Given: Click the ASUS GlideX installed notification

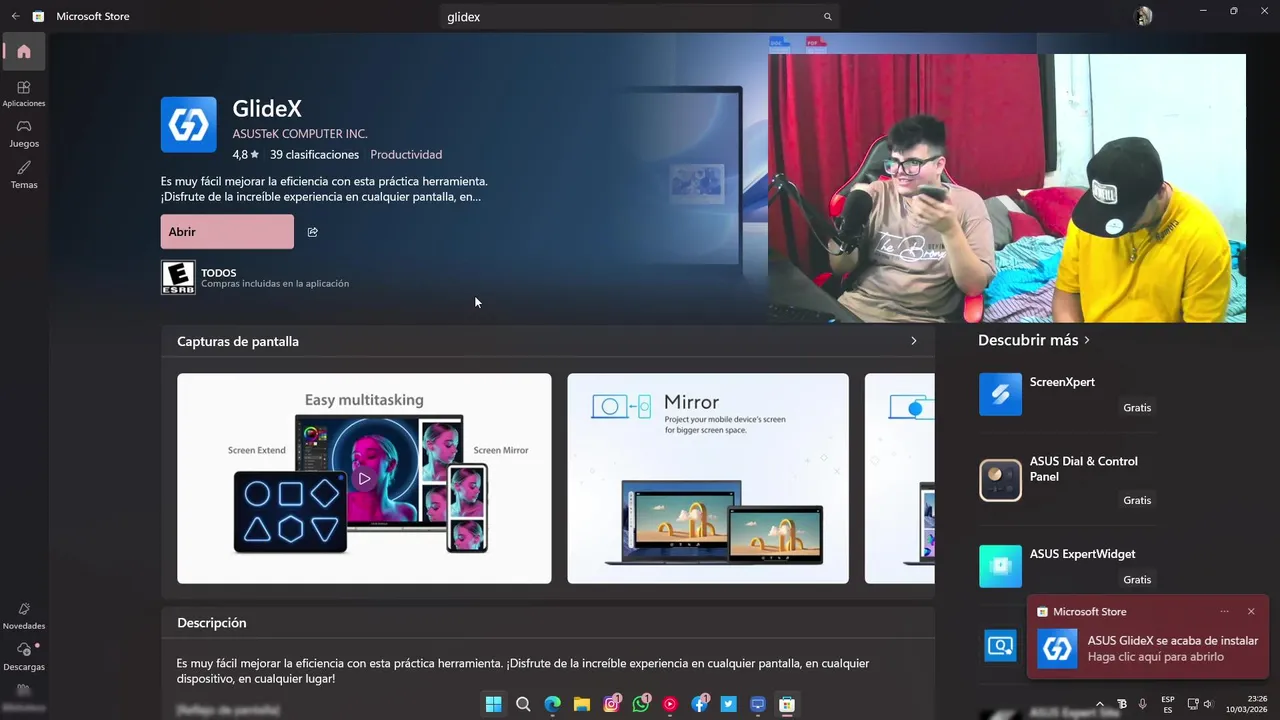Looking at the screenshot, I should (x=1148, y=638).
